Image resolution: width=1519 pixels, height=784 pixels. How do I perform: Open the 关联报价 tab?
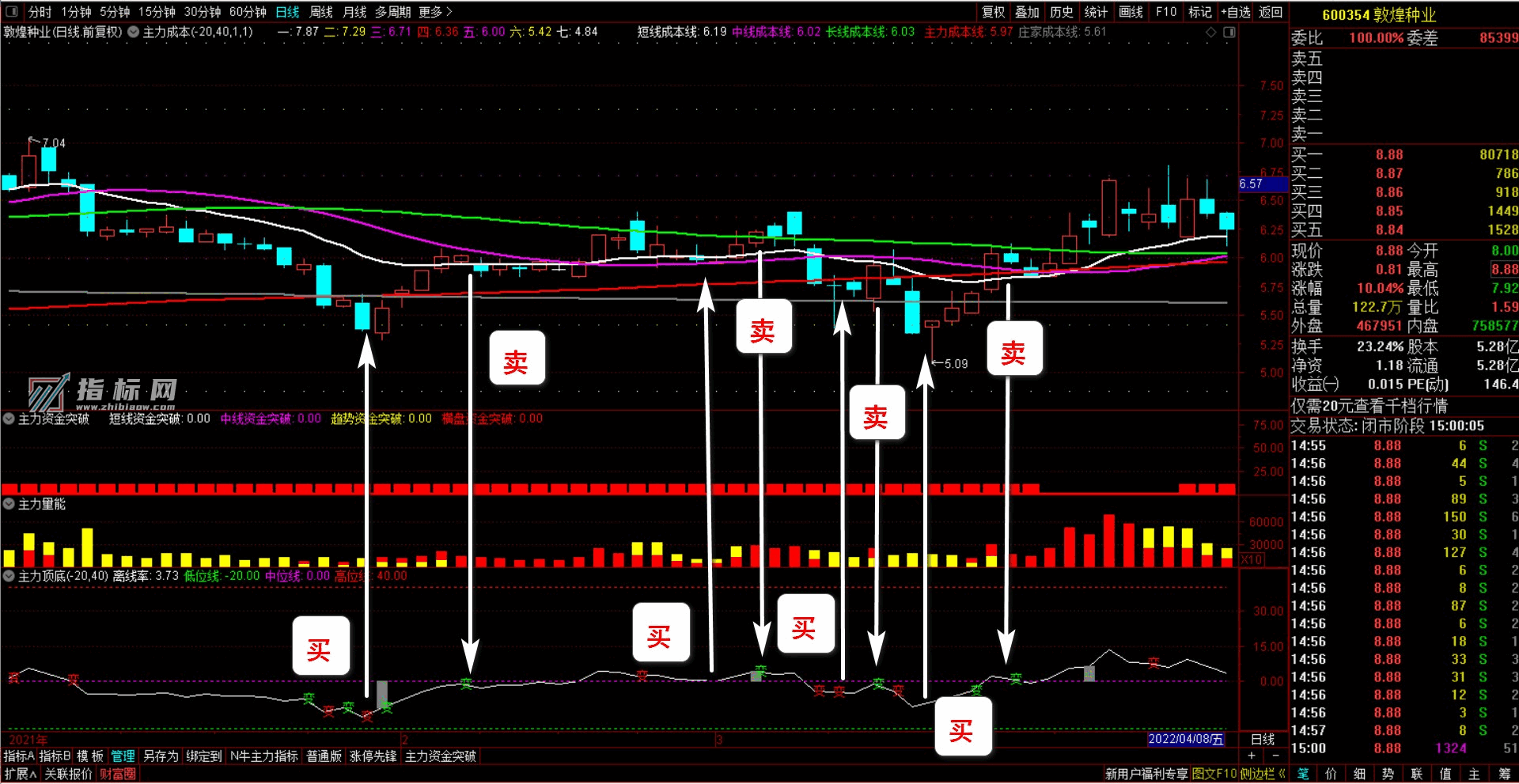pyautogui.click(x=68, y=774)
